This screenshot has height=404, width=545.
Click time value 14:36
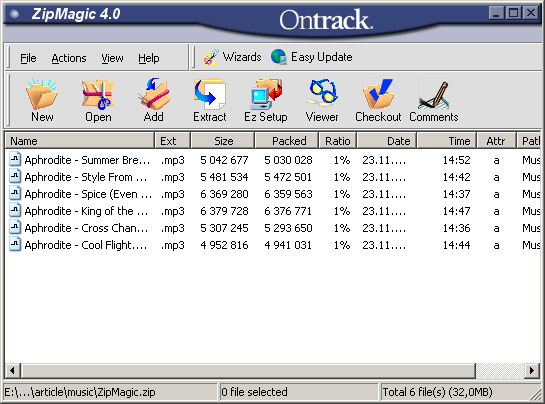click(456, 228)
